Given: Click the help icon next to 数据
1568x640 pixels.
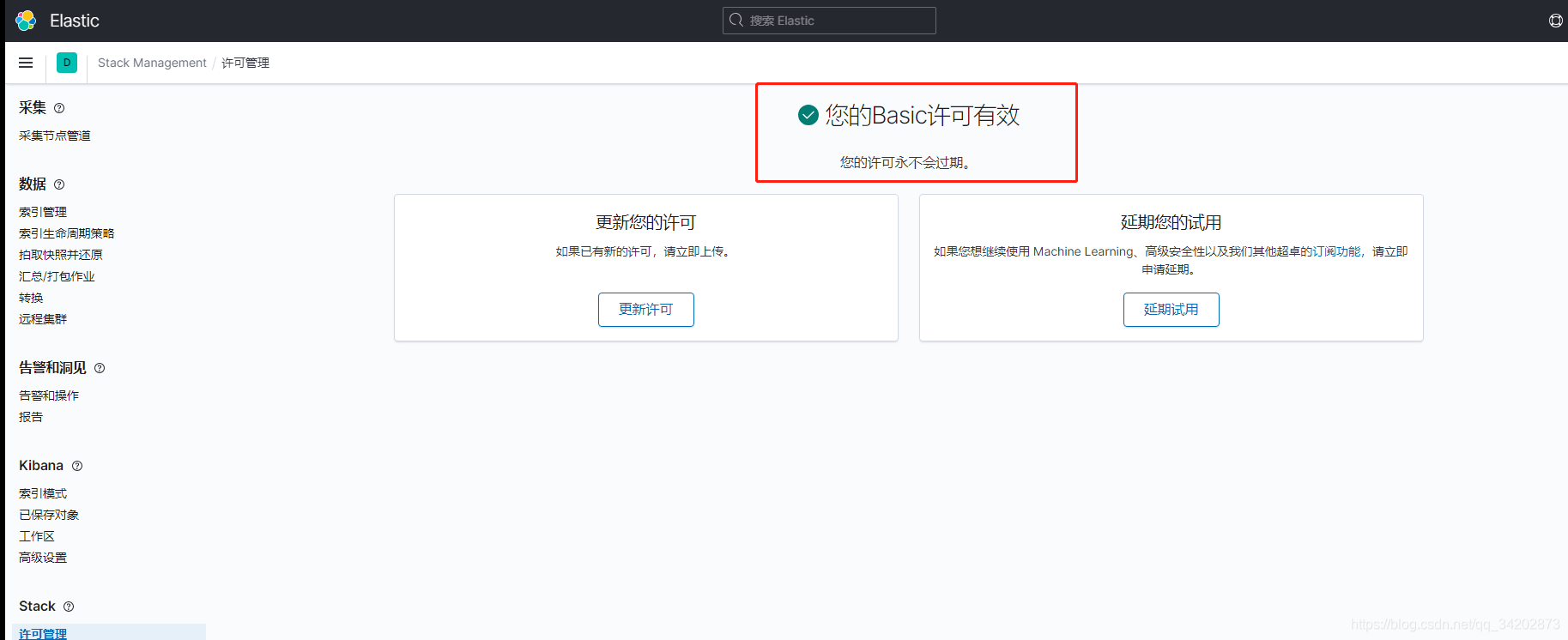Looking at the screenshot, I should (x=59, y=184).
